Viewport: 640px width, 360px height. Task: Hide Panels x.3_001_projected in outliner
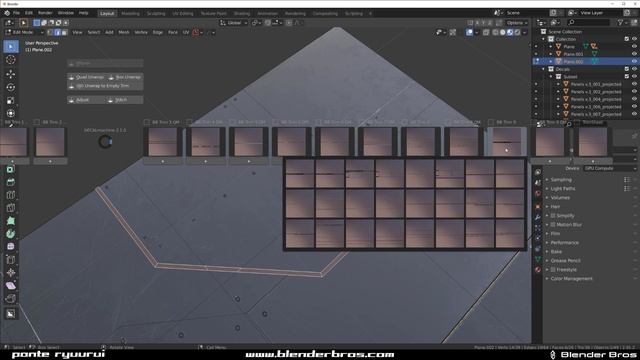tap(634, 84)
